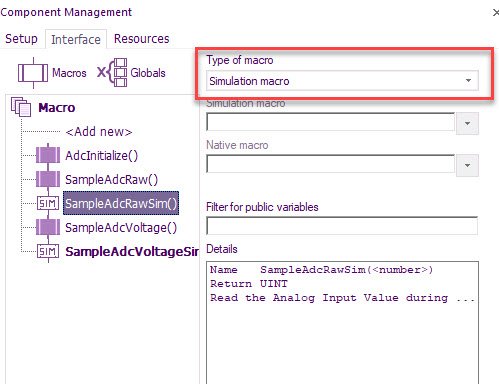The width and height of the screenshot is (499, 384).
Task: Select SampleAdcVoltageSim in the macro tree
Action: pyautogui.click(x=132, y=251)
